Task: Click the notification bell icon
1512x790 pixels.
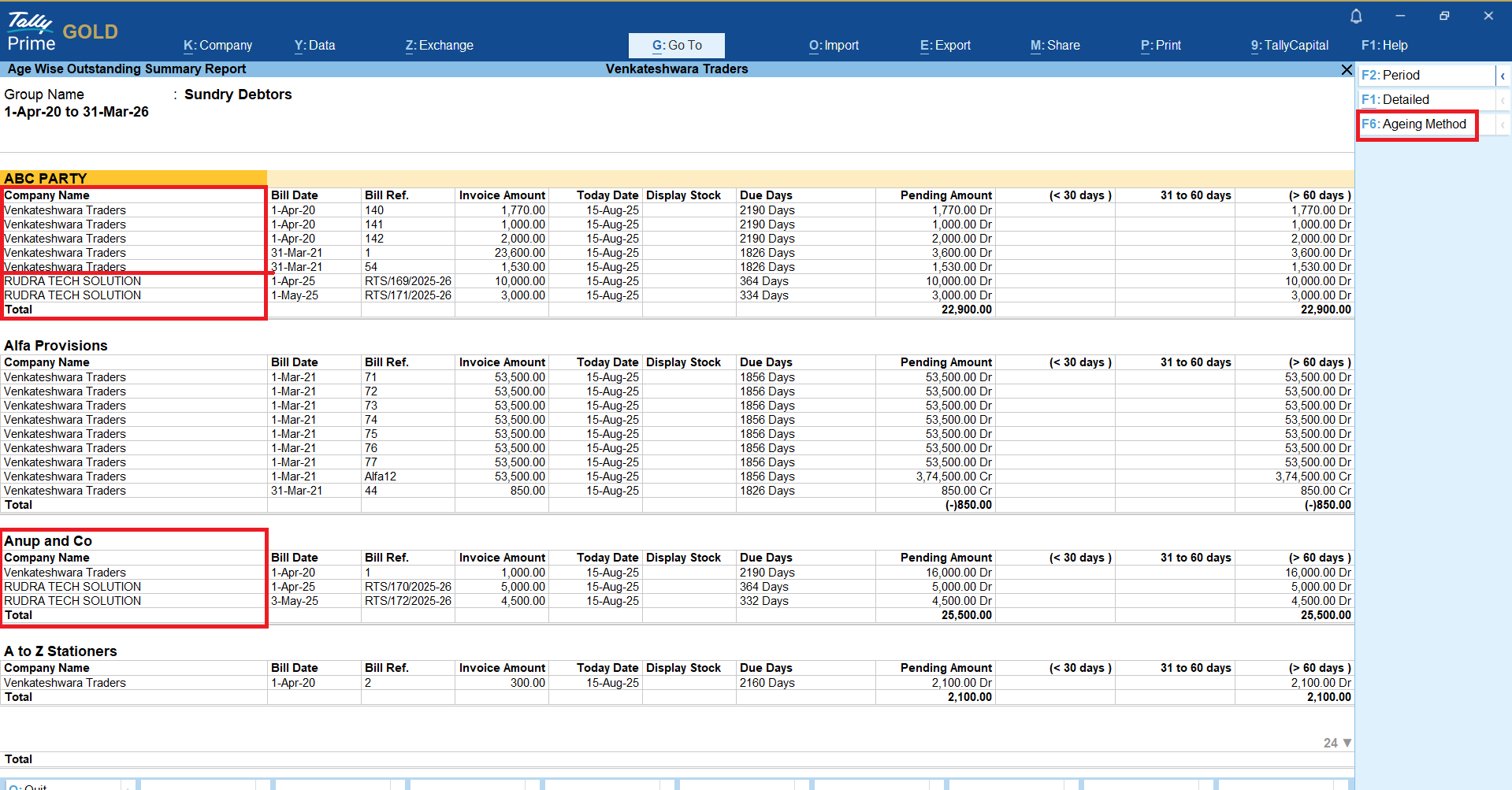Action: (1356, 16)
